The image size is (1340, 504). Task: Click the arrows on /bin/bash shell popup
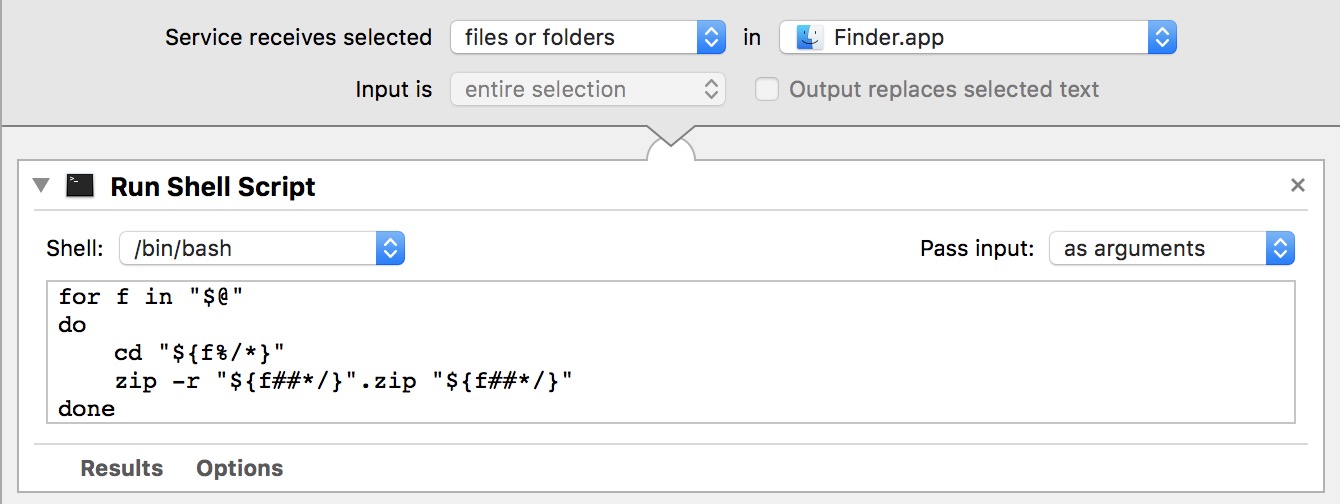click(390, 248)
